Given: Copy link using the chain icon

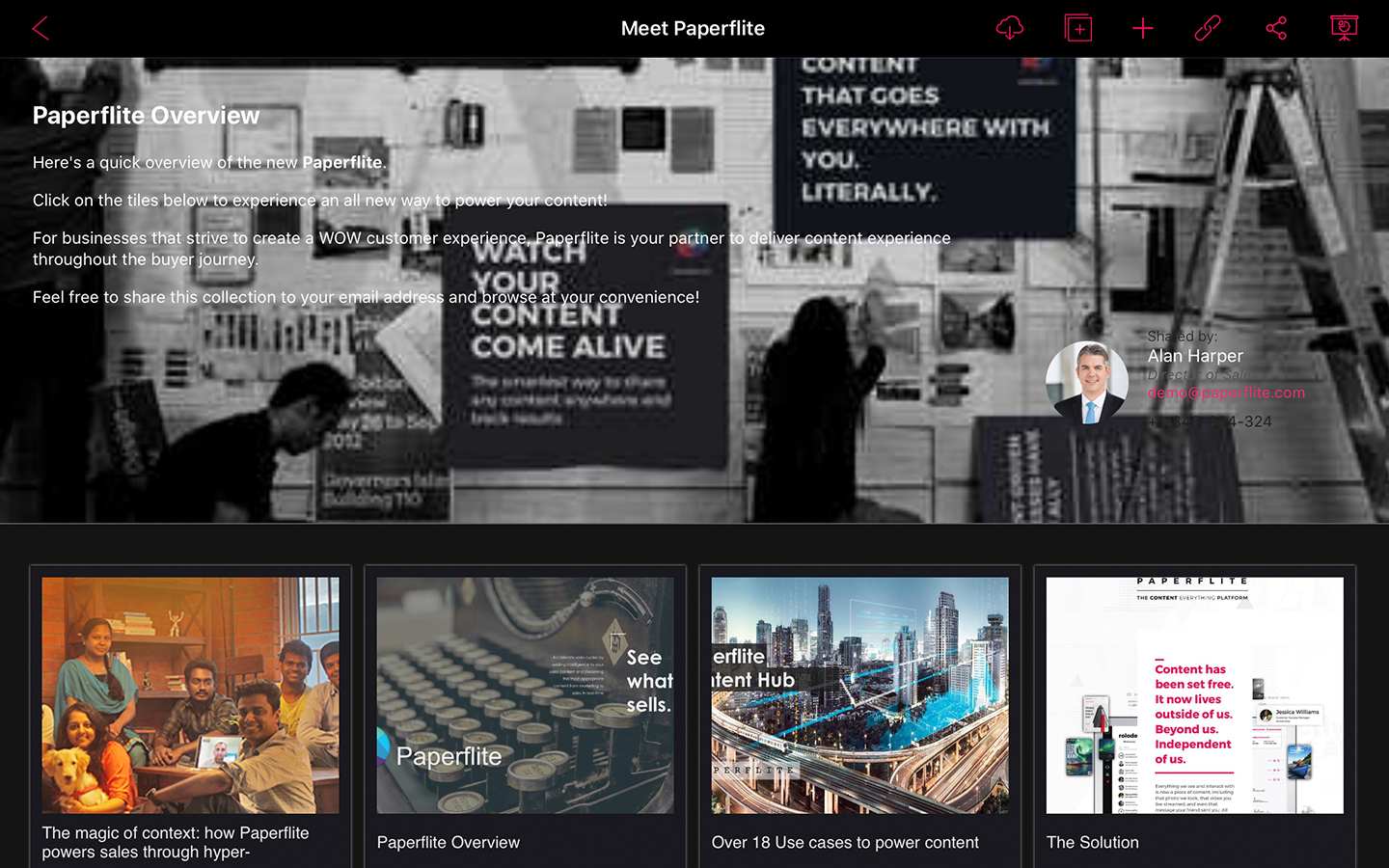Looking at the screenshot, I should click(1209, 28).
